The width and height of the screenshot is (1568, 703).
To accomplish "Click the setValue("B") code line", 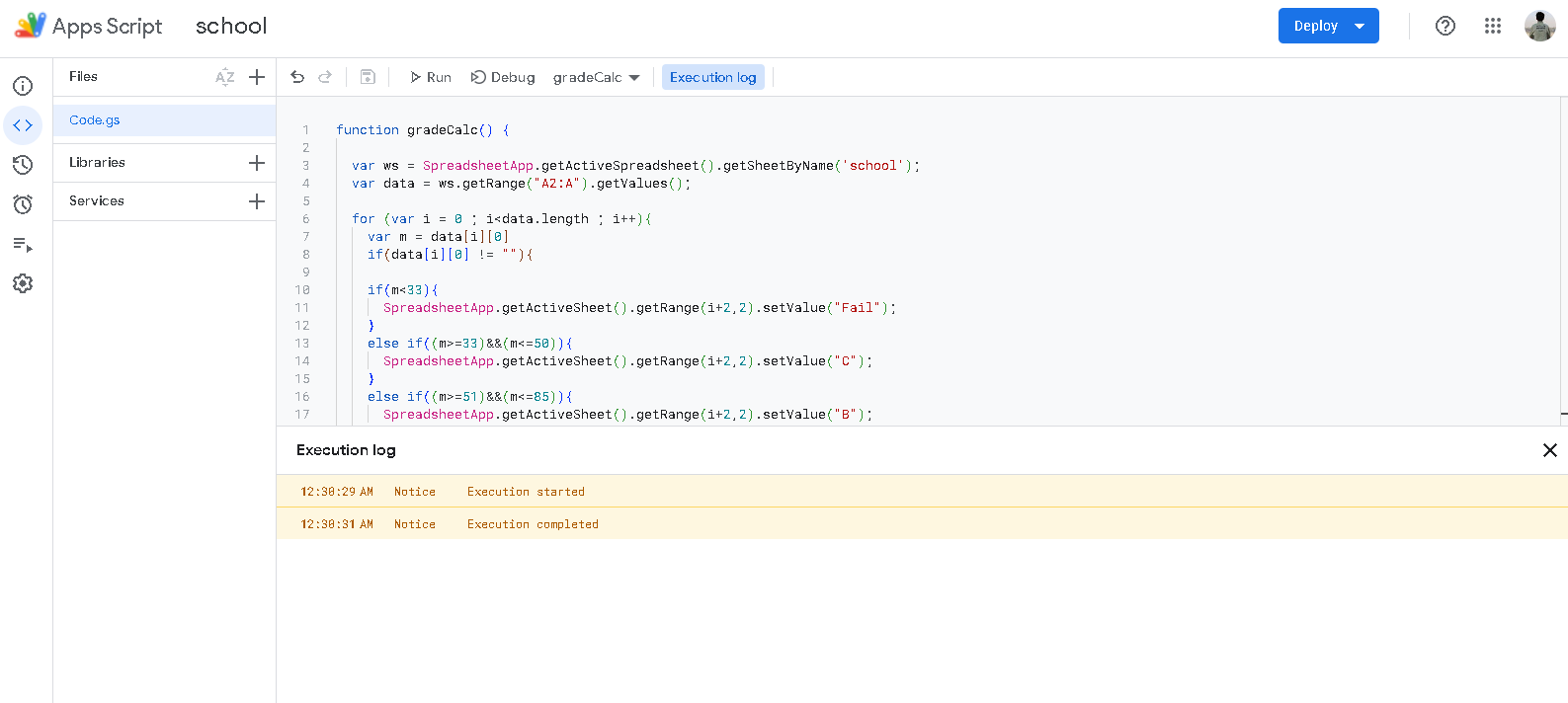I will [628, 415].
